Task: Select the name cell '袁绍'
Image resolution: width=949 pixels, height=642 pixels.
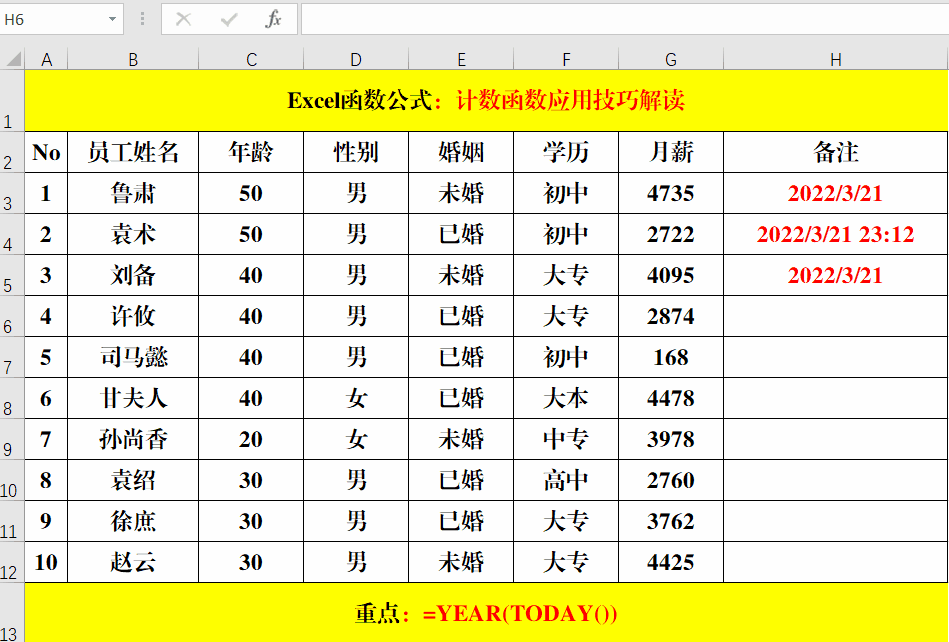Action: [x=133, y=480]
